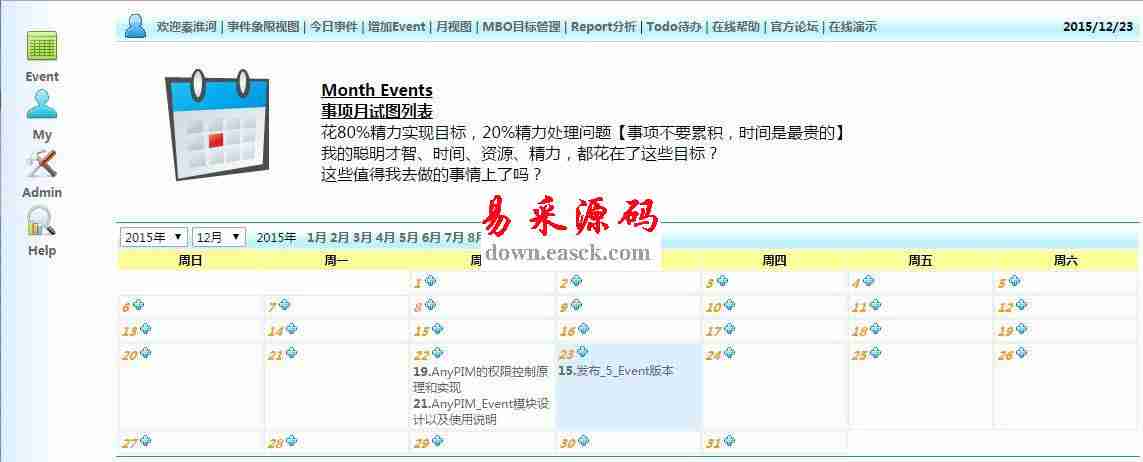Screen dimensions: 1143x462
Task: Open 在线帮助 link
Action: tap(736, 27)
